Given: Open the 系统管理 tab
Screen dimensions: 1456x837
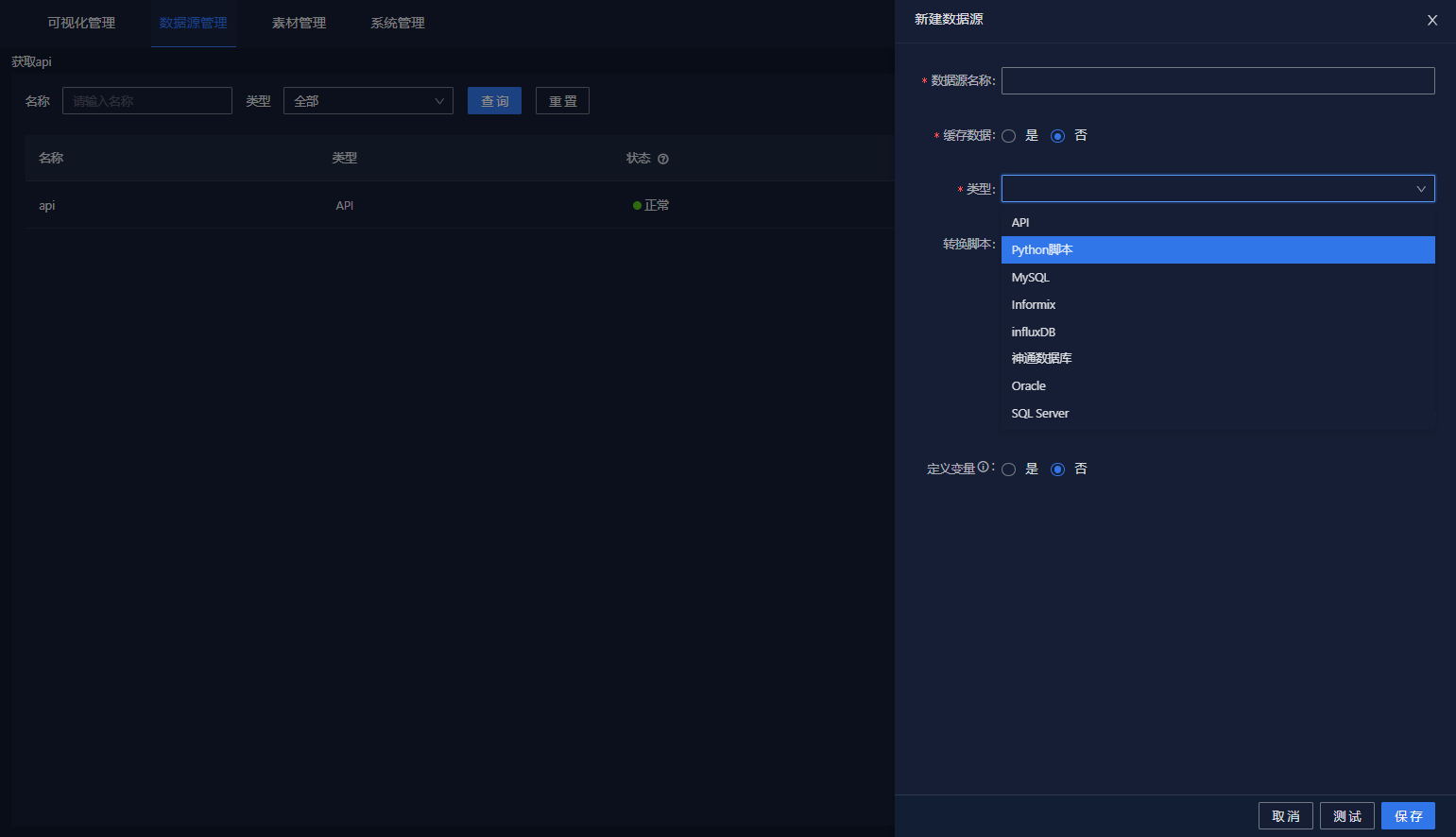Looking at the screenshot, I should 398,23.
